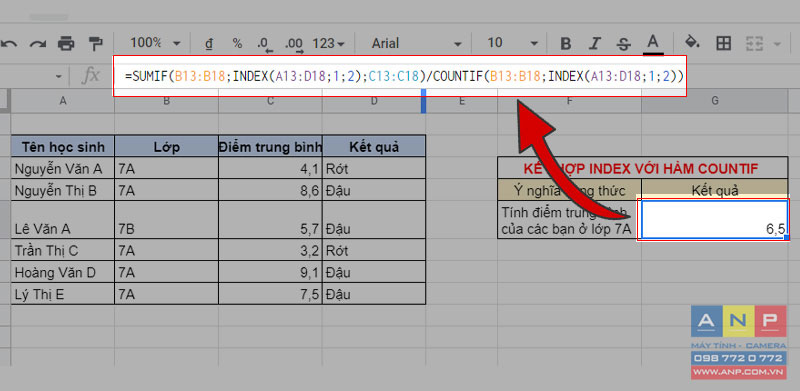Viewport: 800px width, 391px height.
Task: Open the 123 number format menu
Action: point(329,43)
